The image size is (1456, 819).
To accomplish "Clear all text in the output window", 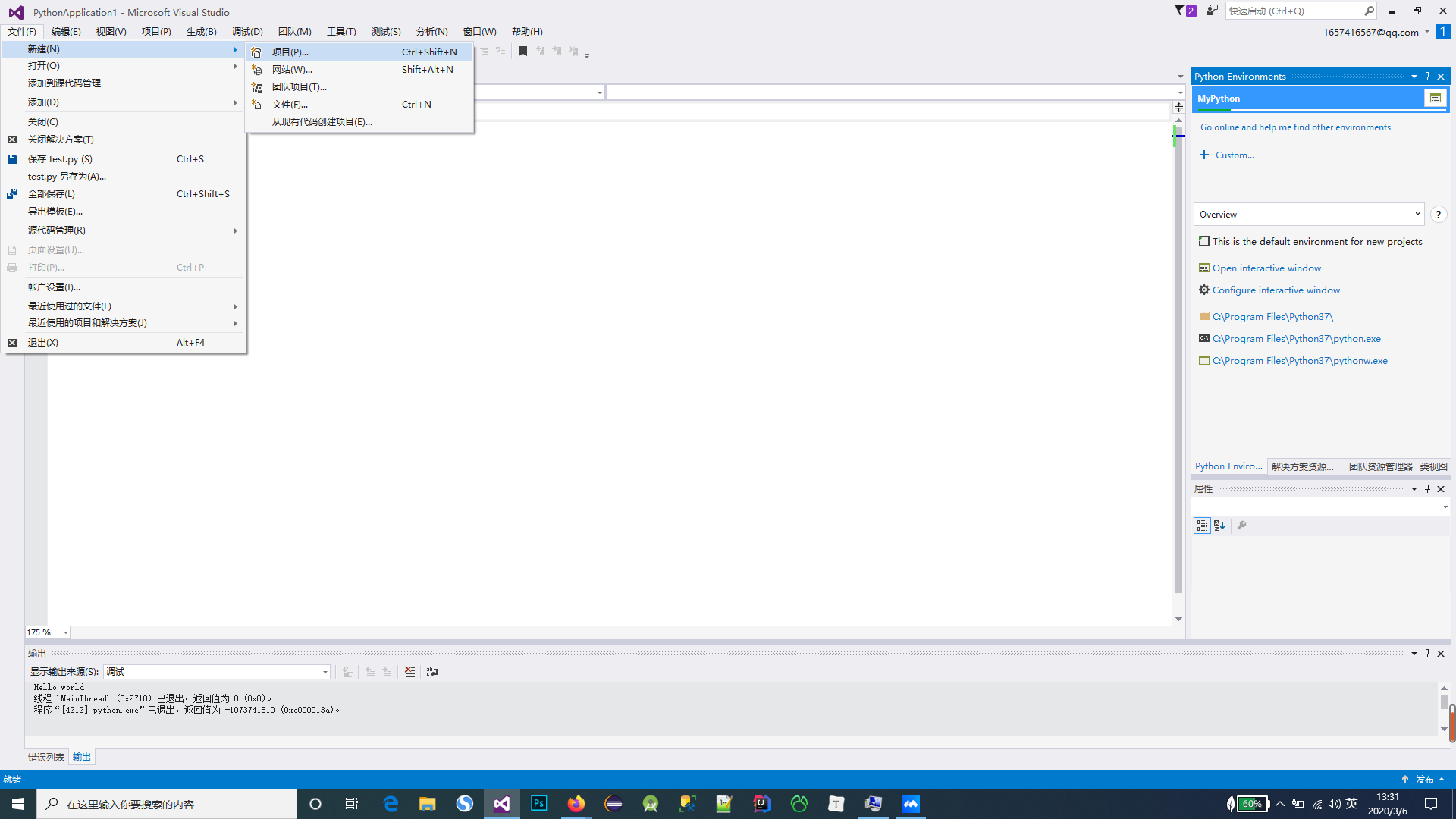I will [x=410, y=672].
